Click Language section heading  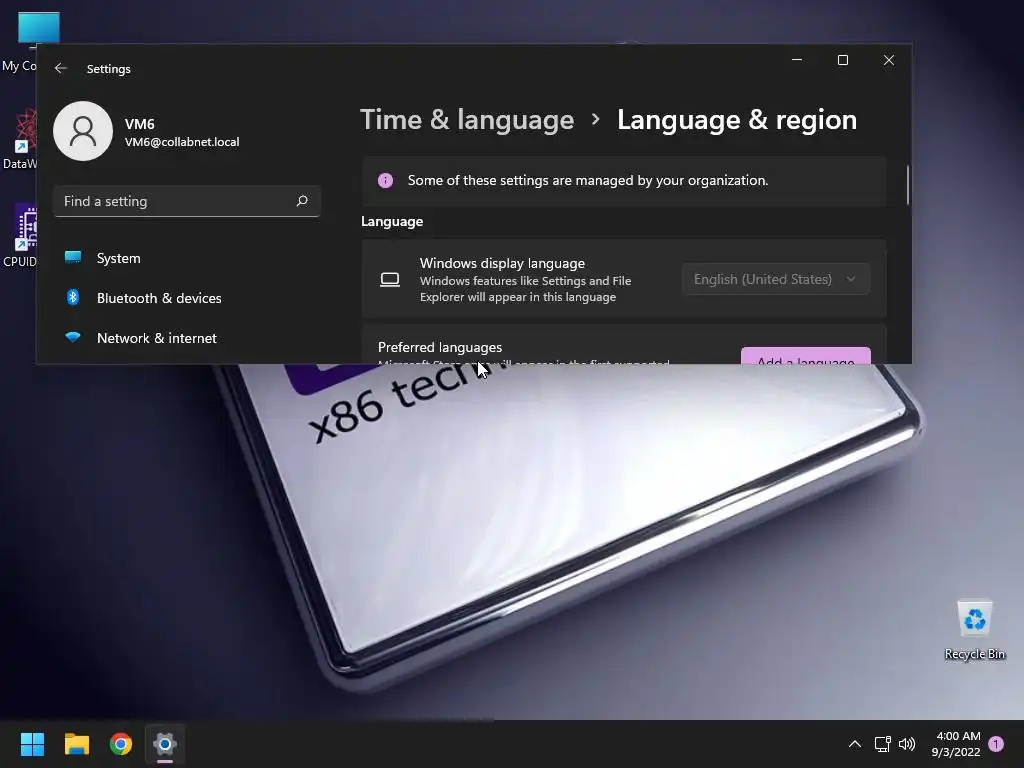(x=392, y=221)
